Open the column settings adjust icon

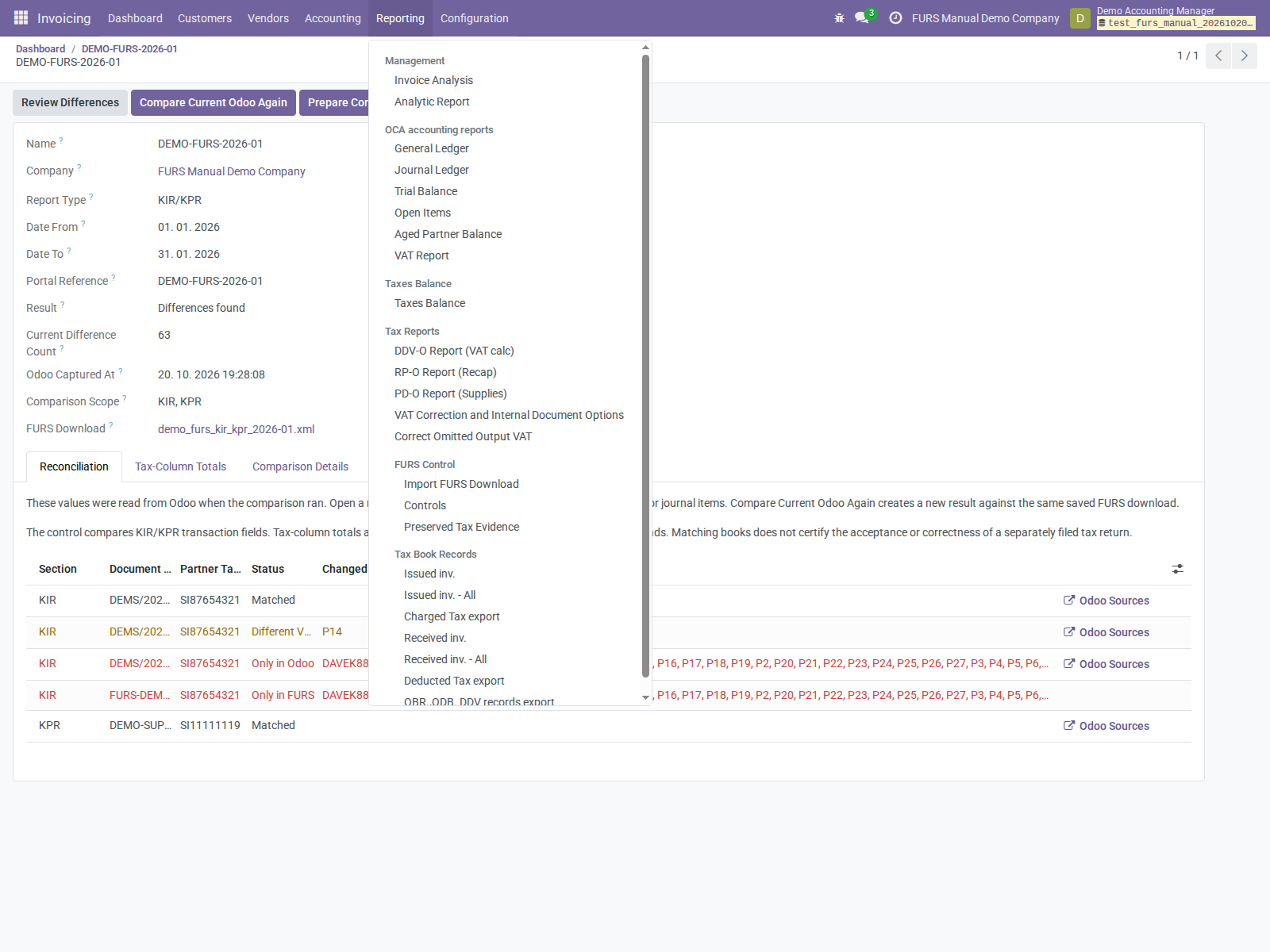[x=1178, y=569]
